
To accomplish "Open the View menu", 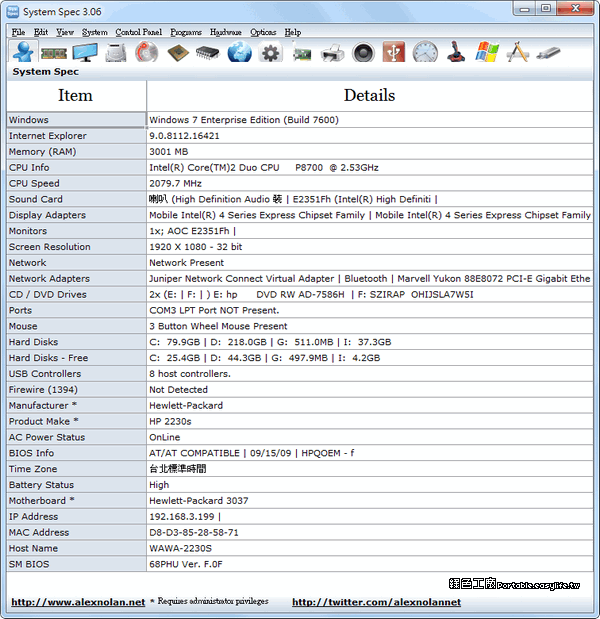I will click(x=65, y=32).
